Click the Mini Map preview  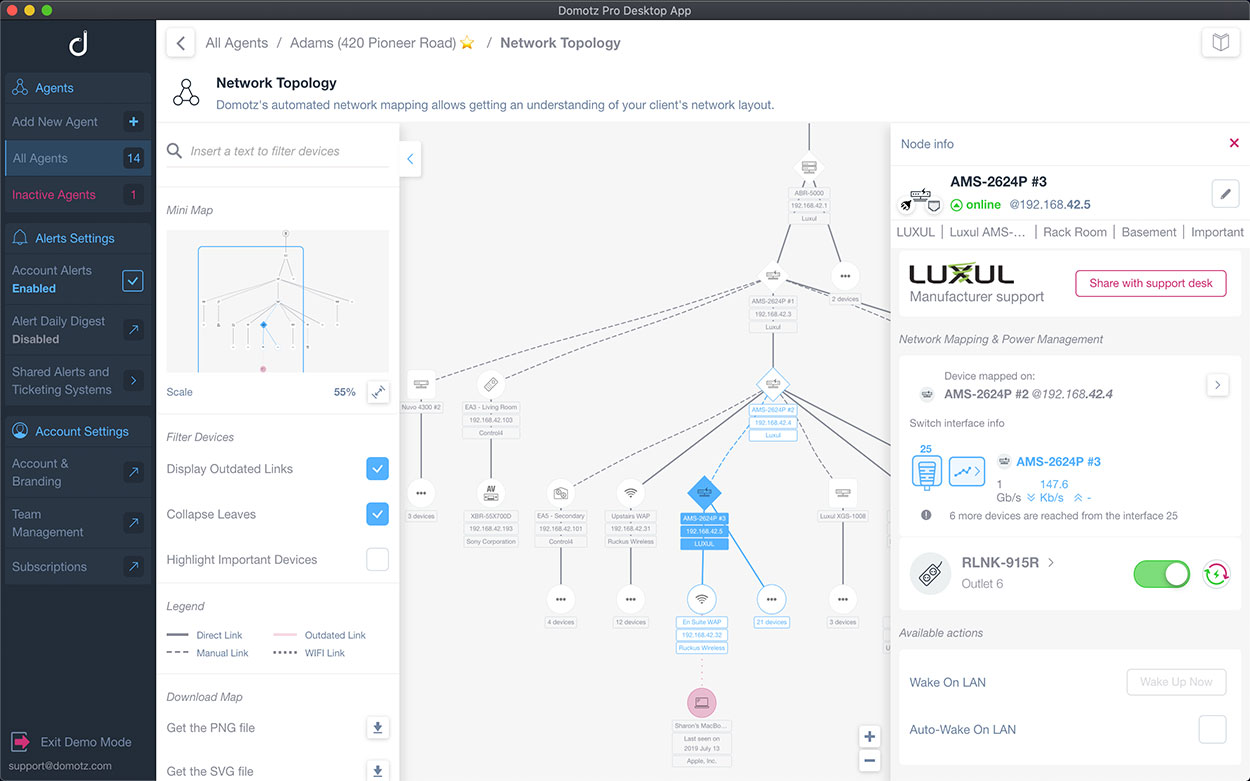(277, 301)
